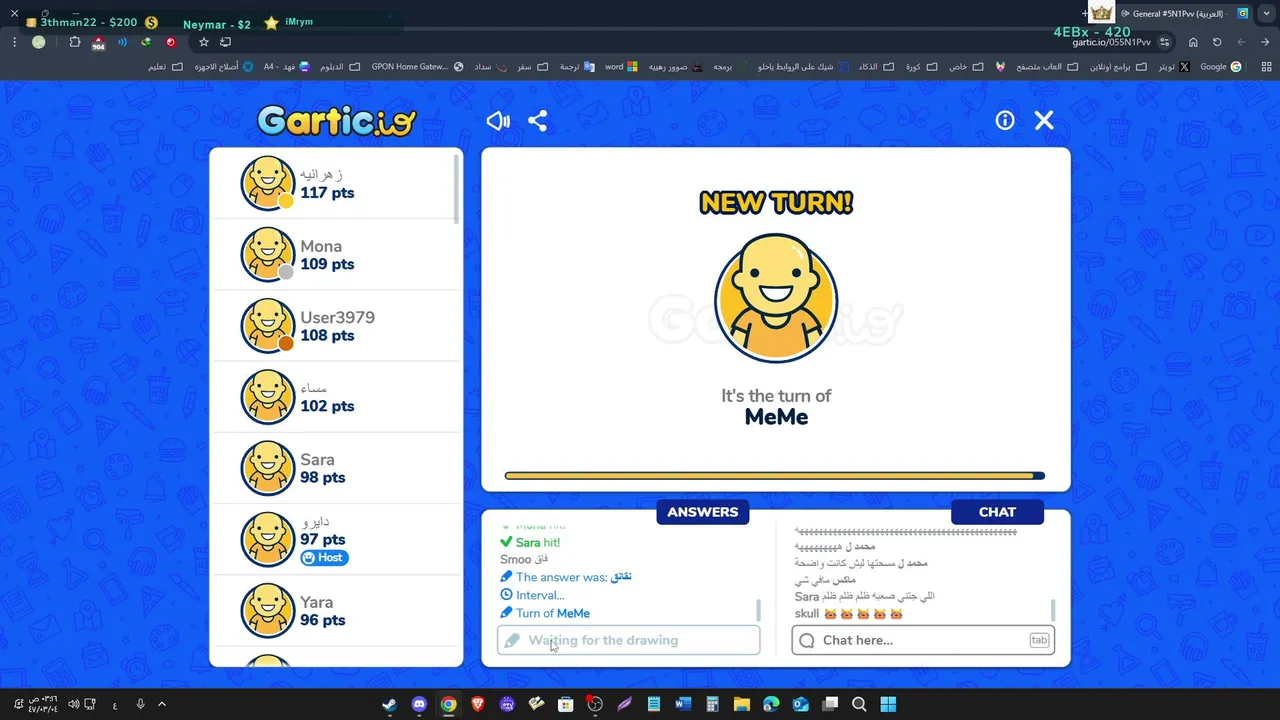
Task: Open the room info icon
Action: click(x=1005, y=120)
